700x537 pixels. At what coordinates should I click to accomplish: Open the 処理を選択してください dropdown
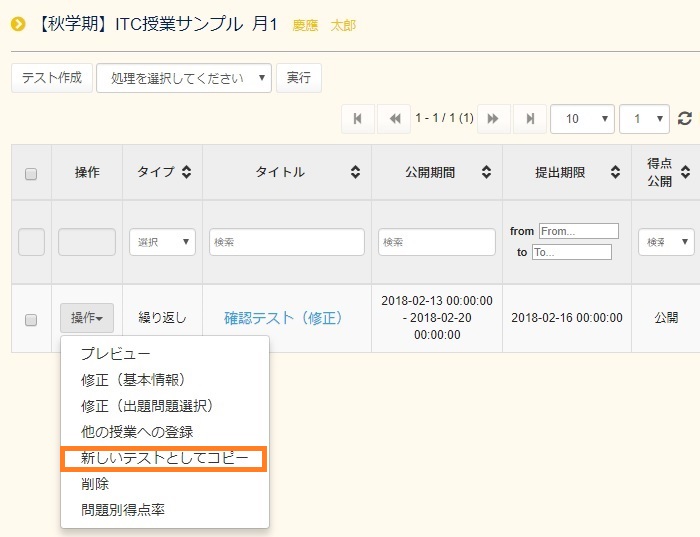[184, 78]
